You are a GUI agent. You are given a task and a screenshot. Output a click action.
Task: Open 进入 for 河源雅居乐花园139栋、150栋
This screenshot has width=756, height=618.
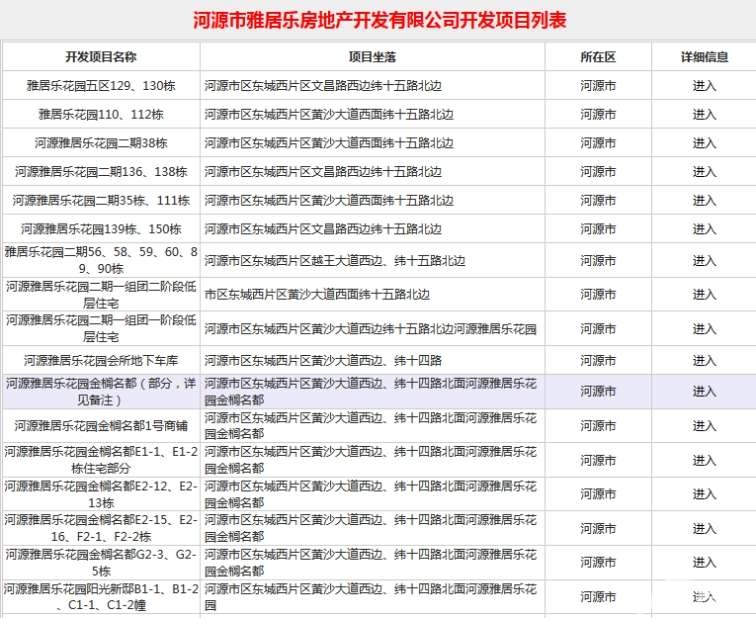[704, 229]
